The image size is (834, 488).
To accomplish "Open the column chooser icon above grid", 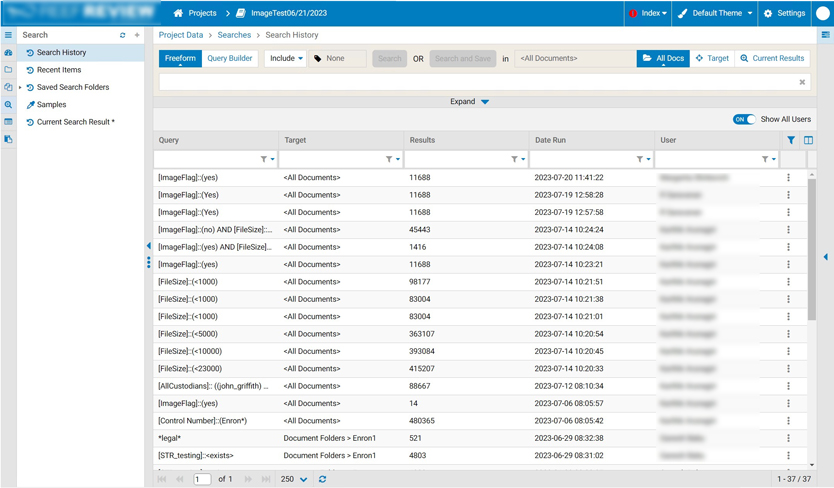I will pyautogui.click(x=808, y=141).
